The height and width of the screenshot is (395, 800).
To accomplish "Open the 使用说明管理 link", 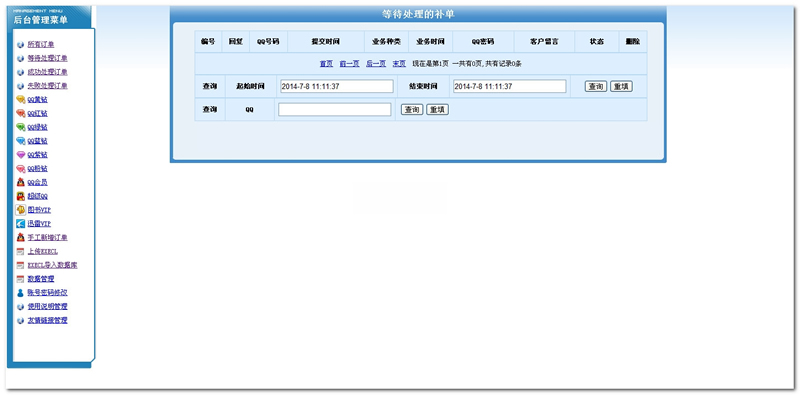I will click(x=47, y=306).
